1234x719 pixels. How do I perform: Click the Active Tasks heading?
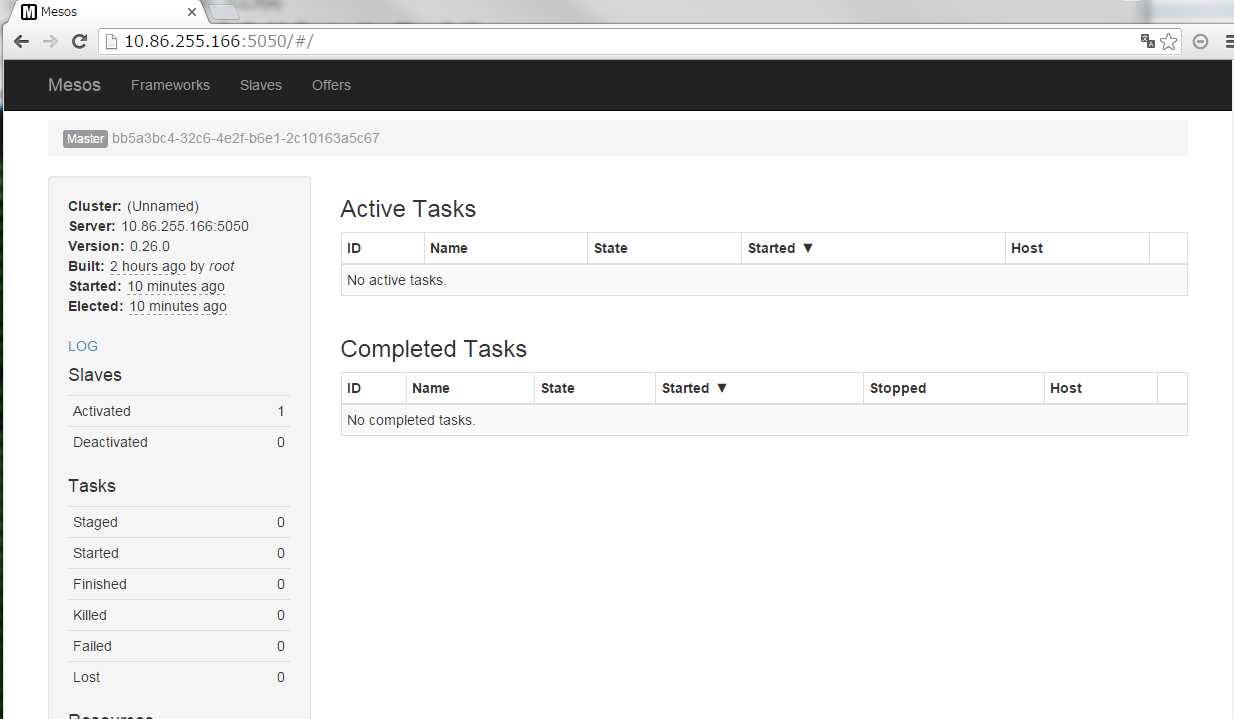click(x=408, y=209)
